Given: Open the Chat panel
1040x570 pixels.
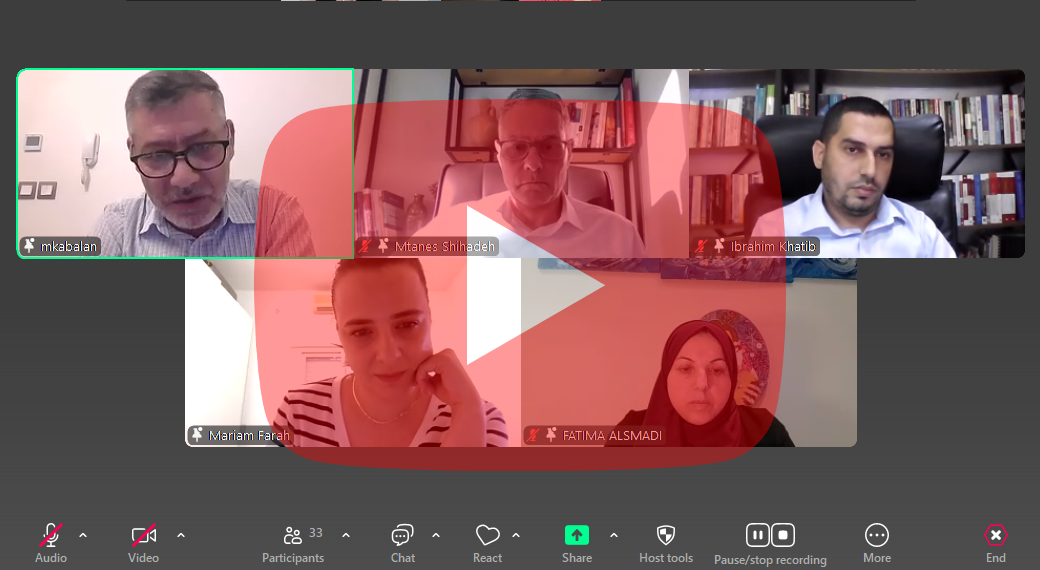Looking at the screenshot, I should pos(403,543).
